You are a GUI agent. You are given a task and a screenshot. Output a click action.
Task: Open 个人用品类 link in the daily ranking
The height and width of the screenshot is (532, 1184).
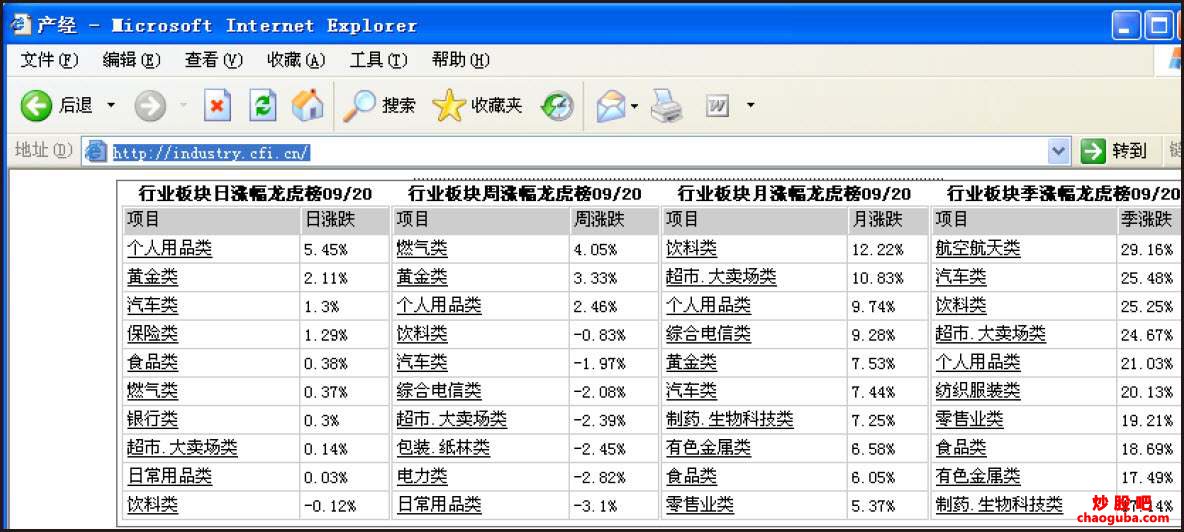point(169,248)
